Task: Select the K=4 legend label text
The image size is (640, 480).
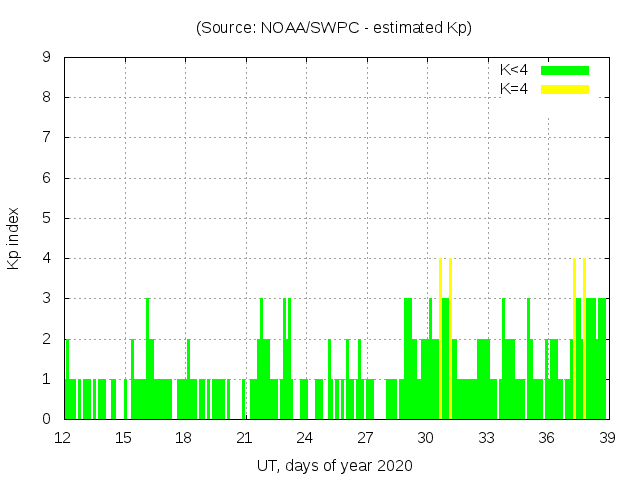Action: click(x=514, y=89)
